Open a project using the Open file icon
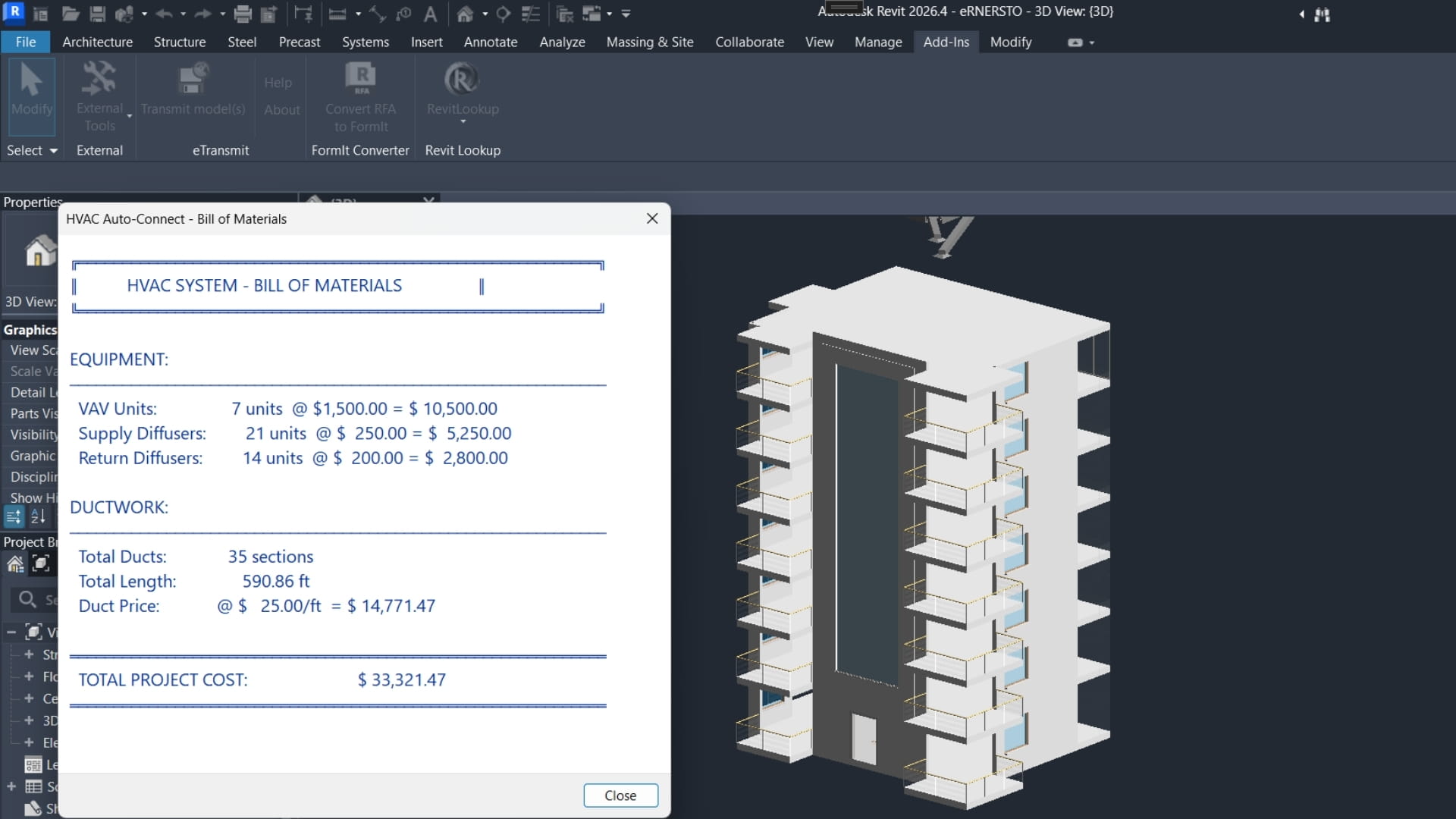The image size is (1456, 819). coord(71,13)
